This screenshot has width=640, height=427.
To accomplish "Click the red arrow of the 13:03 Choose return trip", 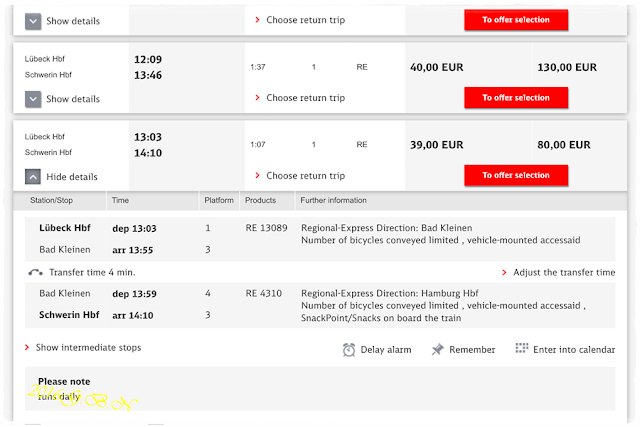I will (257, 176).
